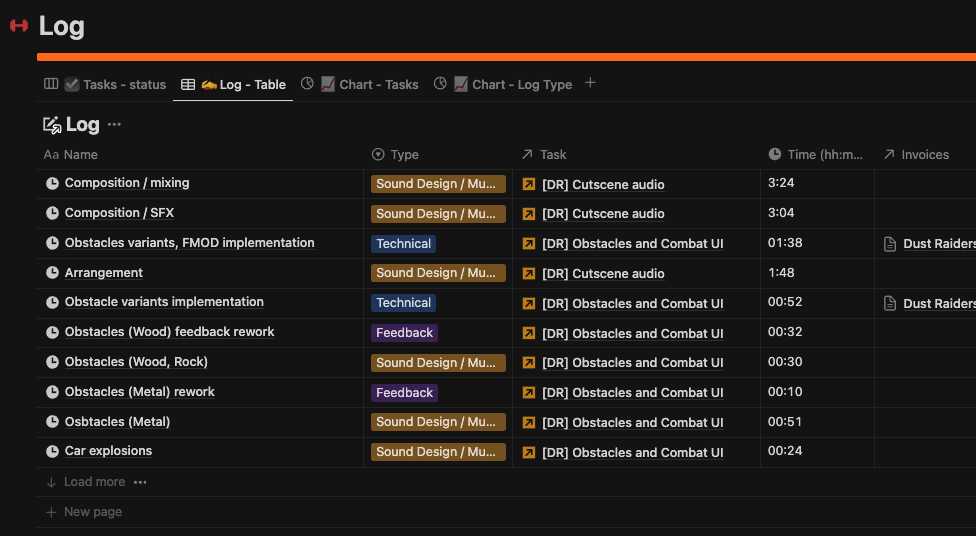This screenshot has height=536, width=976.
Task: Open the Composition / SFX entry
Action: (120, 213)
